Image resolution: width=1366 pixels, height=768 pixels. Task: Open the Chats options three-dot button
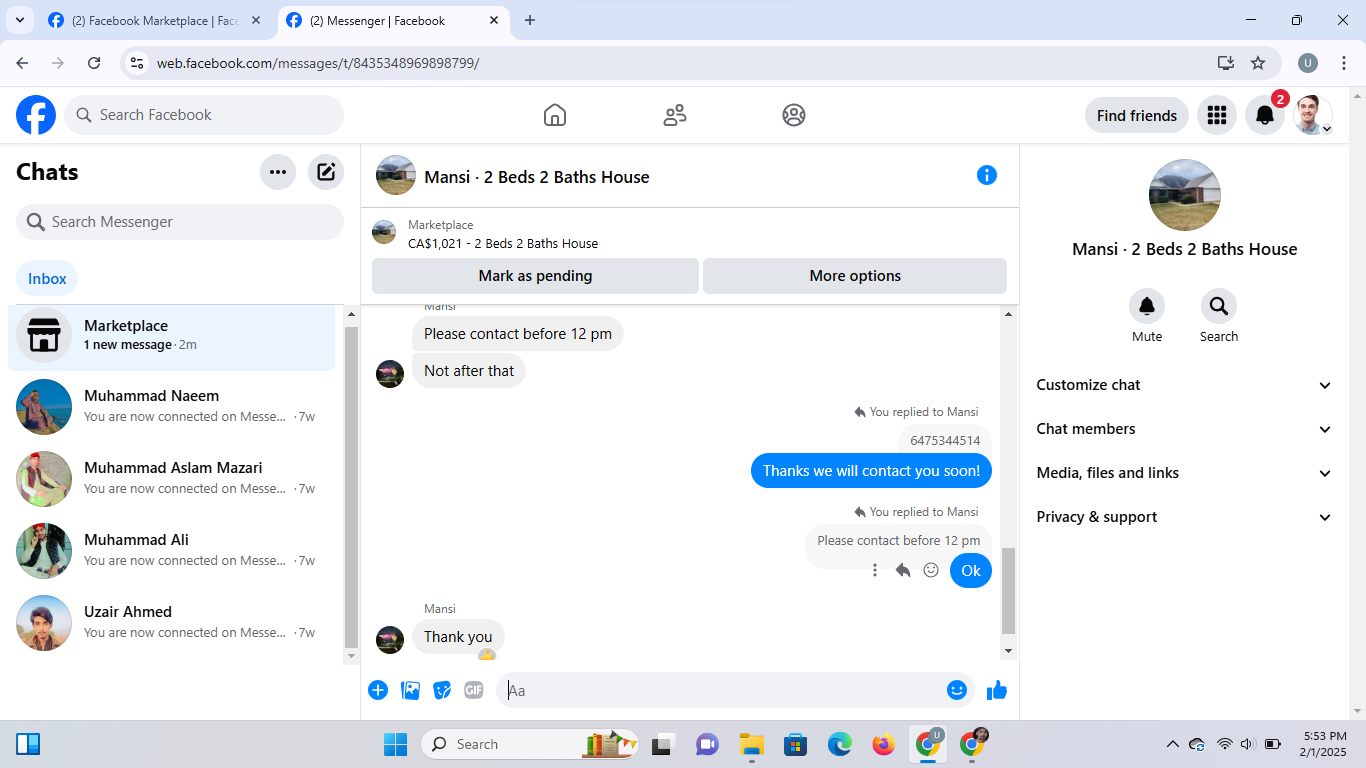point(278,172)
